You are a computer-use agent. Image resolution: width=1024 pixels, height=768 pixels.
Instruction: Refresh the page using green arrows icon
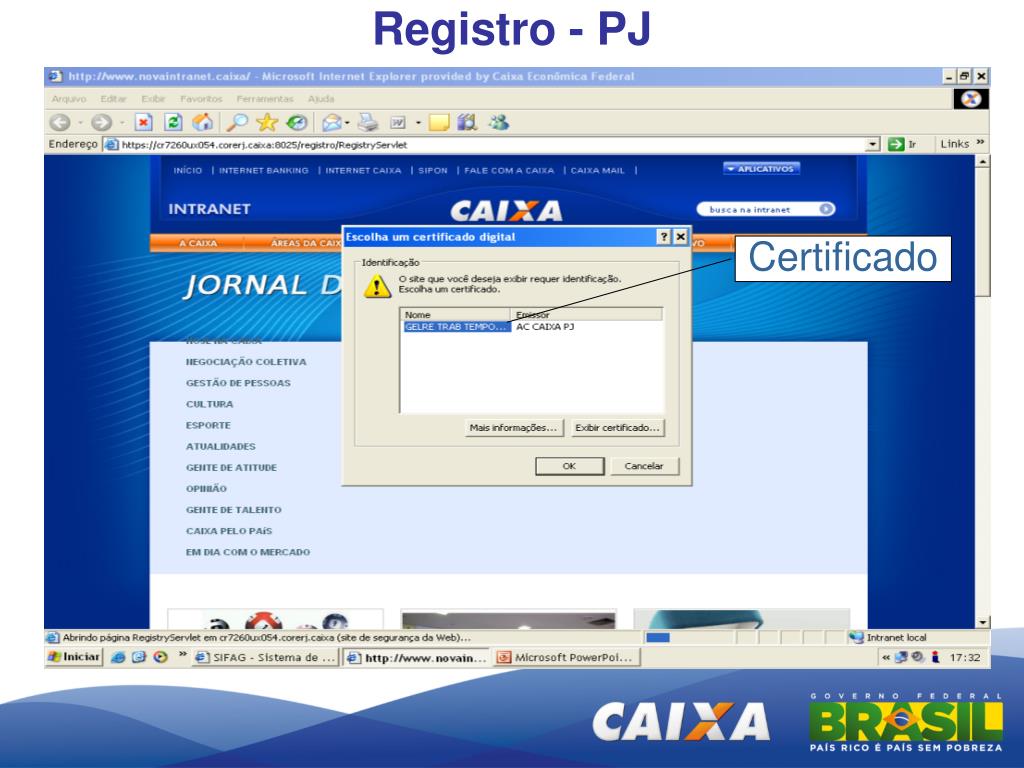coord(173,122)
